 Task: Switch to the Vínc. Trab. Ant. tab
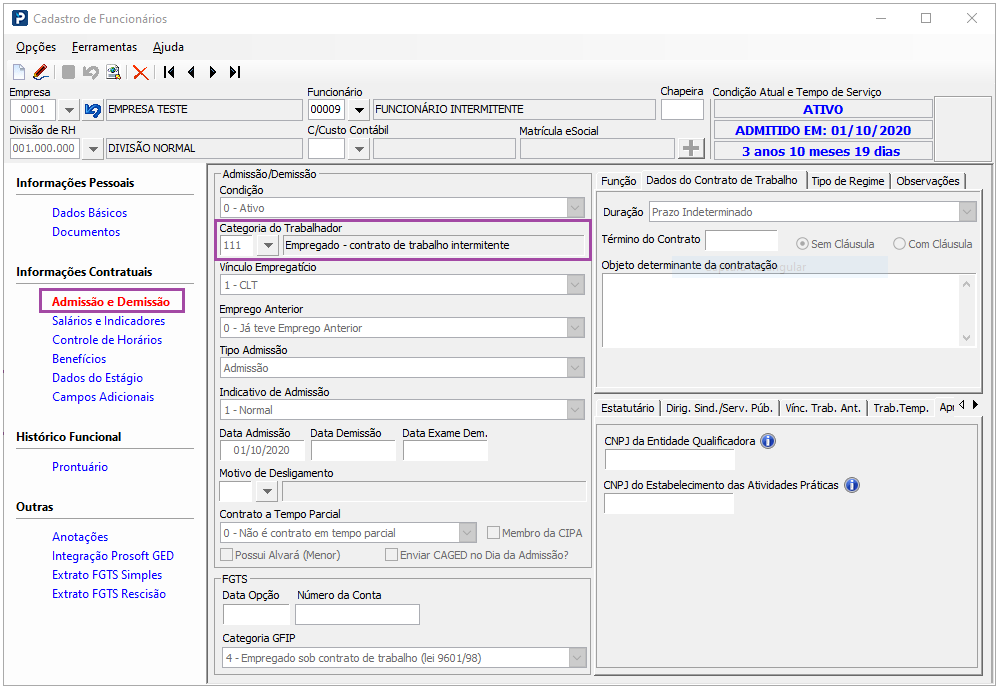823,408
